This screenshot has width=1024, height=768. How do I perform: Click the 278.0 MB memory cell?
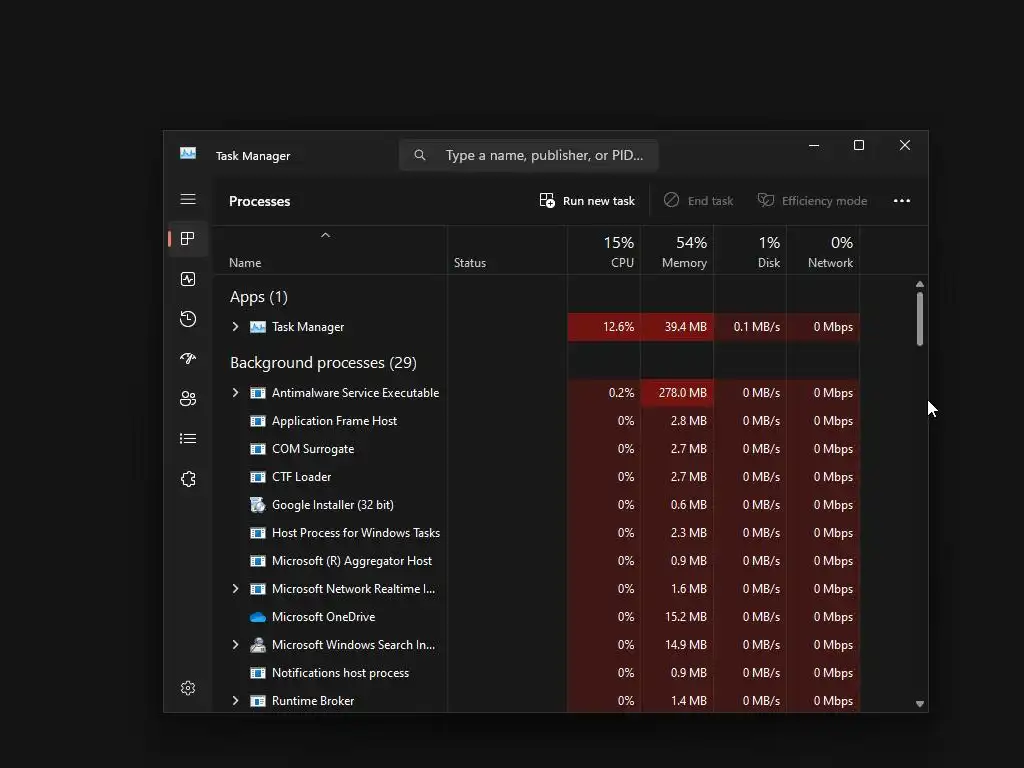677,392
